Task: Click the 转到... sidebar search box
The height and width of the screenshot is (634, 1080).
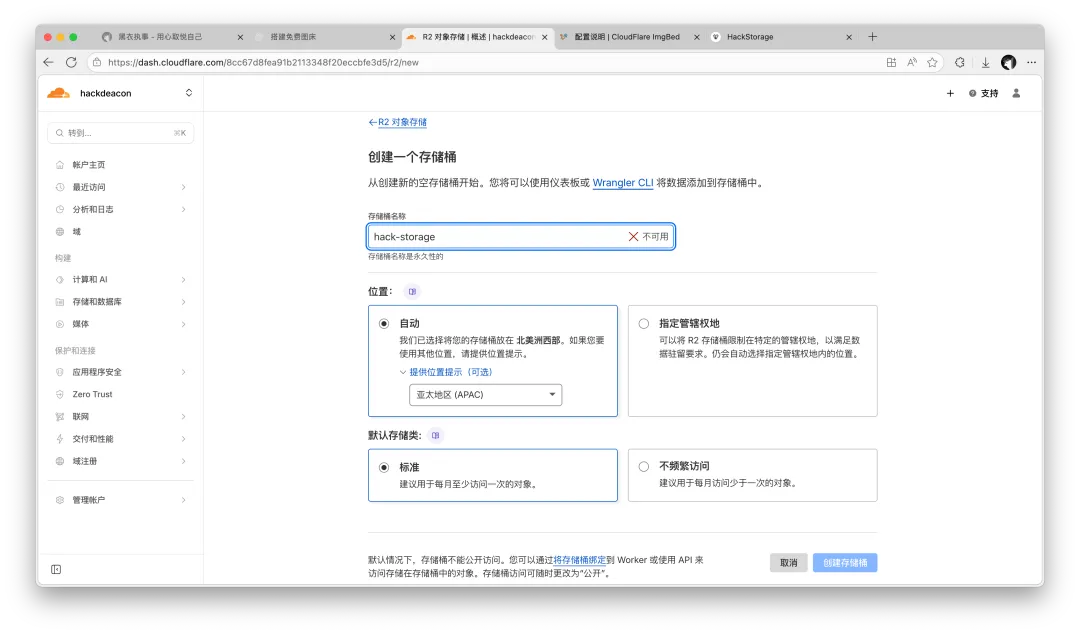Action: tap(121, 133)
